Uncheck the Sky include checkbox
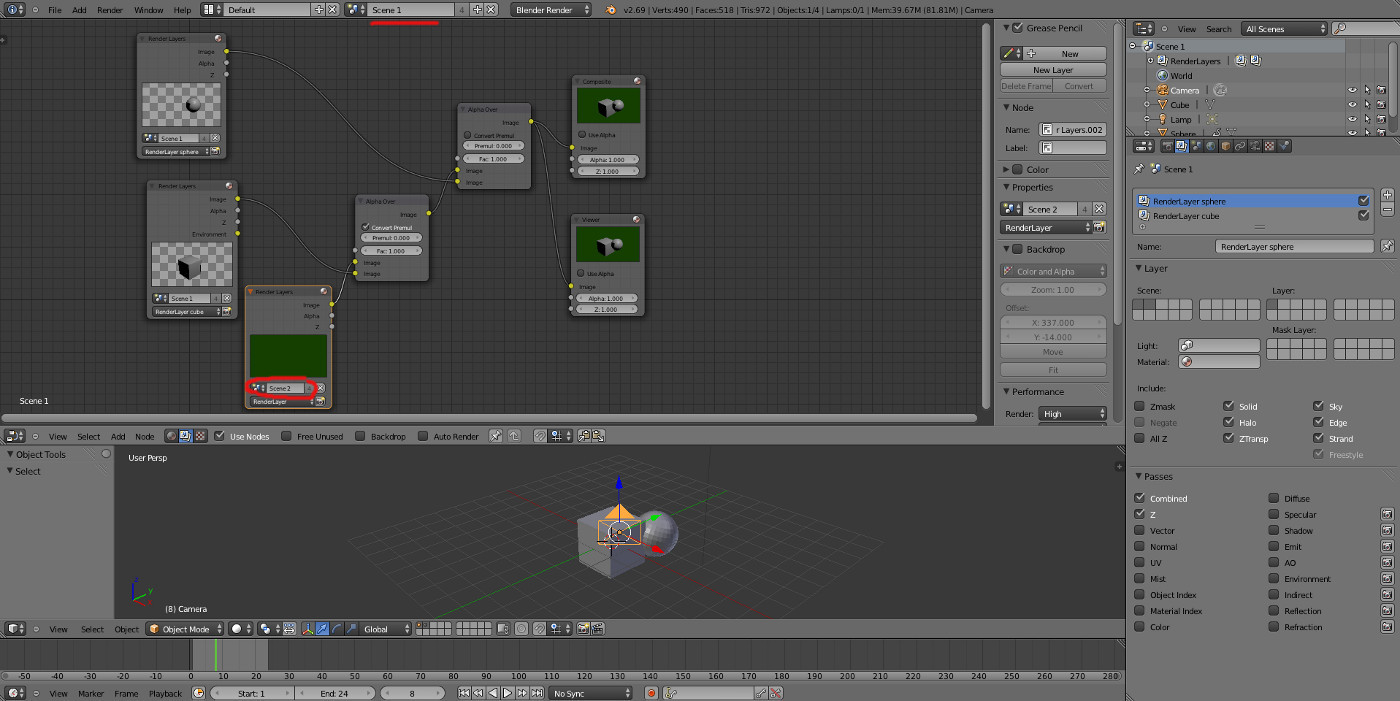Viewport: 1400px width, 701px height. tap(1318, 407)
